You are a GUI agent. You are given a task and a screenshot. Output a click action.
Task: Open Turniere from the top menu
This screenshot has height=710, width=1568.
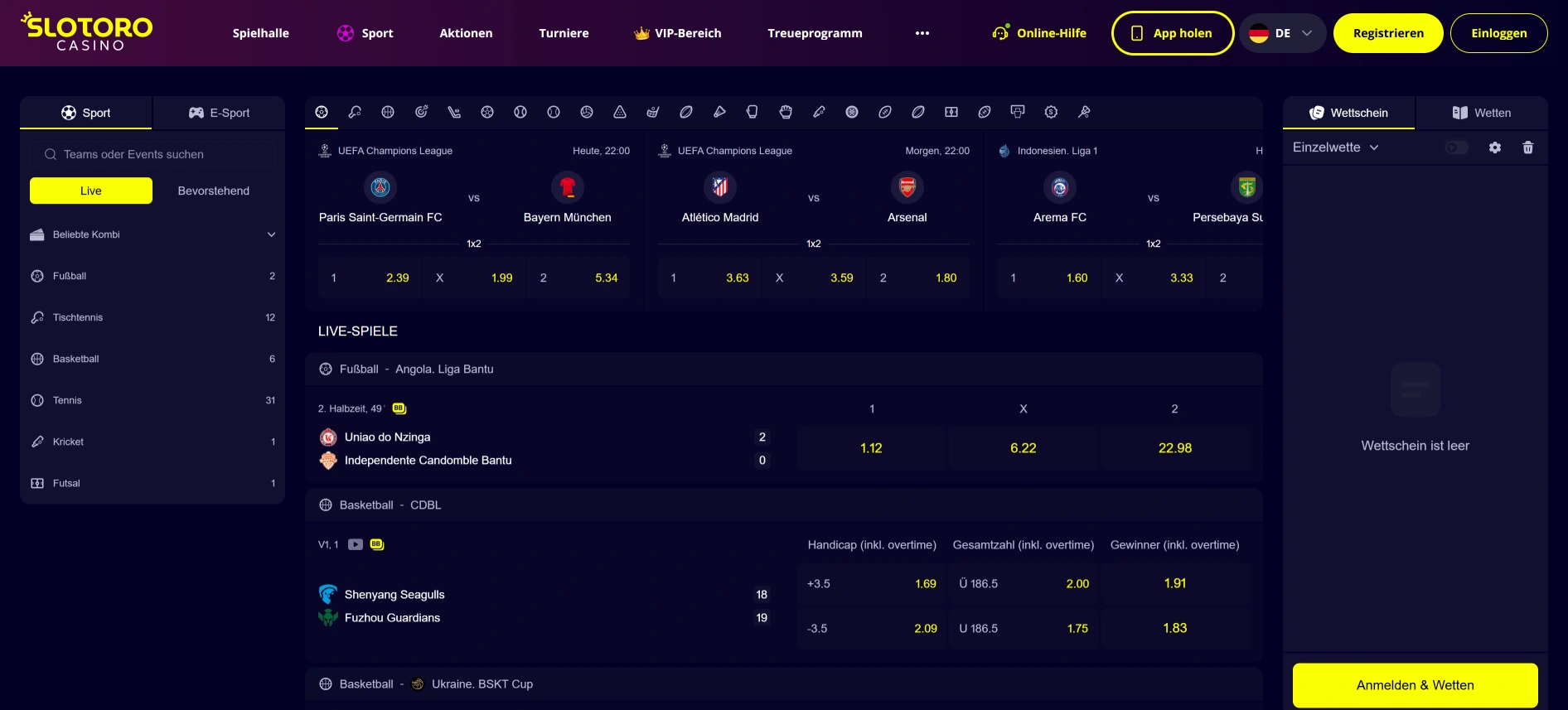(x=564, y=33)
